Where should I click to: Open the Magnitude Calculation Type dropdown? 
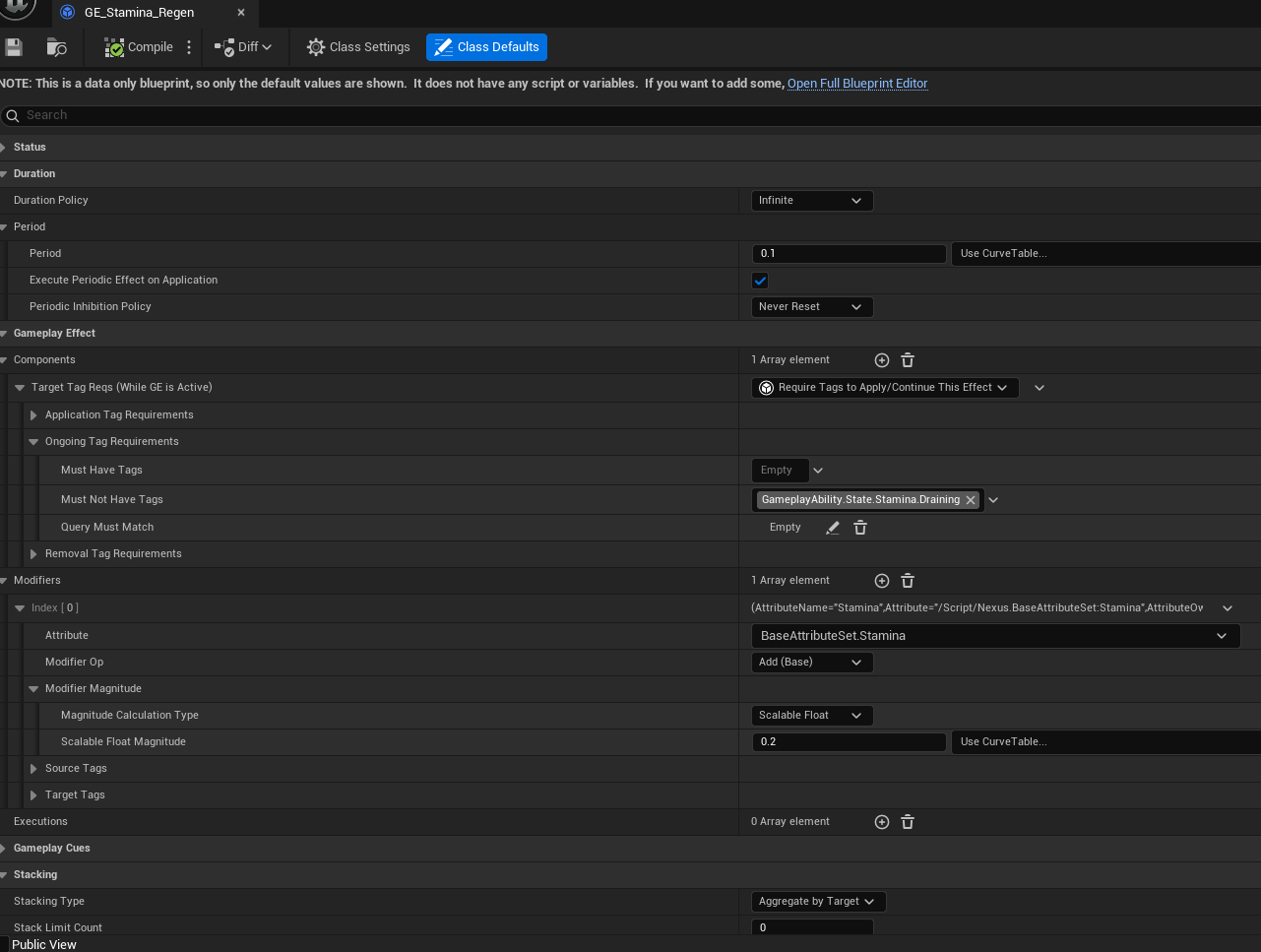click(812, 715)
